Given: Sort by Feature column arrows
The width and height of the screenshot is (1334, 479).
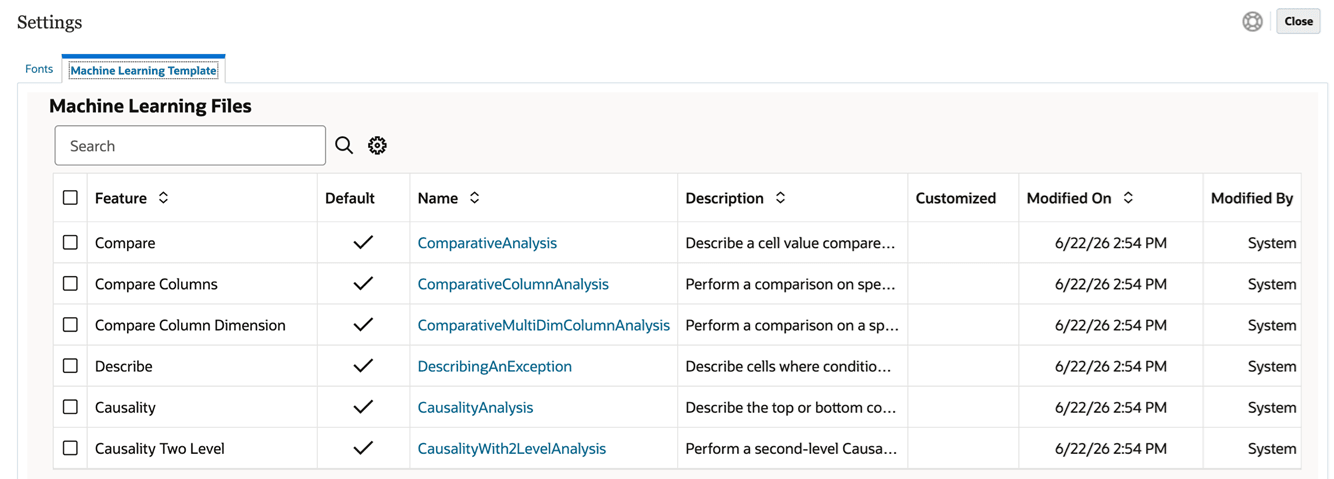Looking at the screenshot, I should (163, 198).
